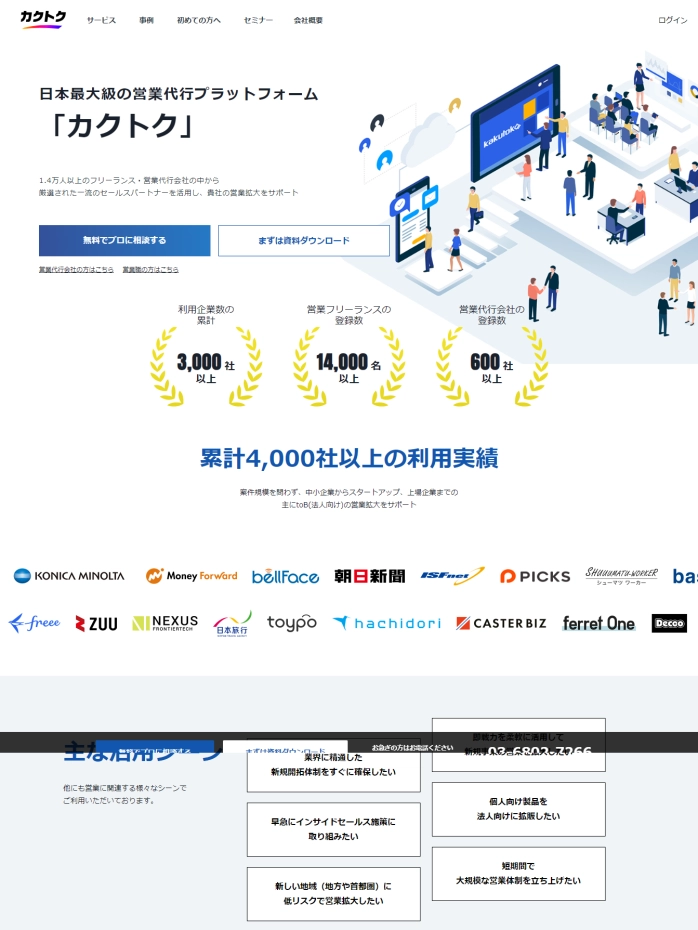Click the Money Forward logo
Viewport: 698px width, 930px height.
tap(192, 575)
